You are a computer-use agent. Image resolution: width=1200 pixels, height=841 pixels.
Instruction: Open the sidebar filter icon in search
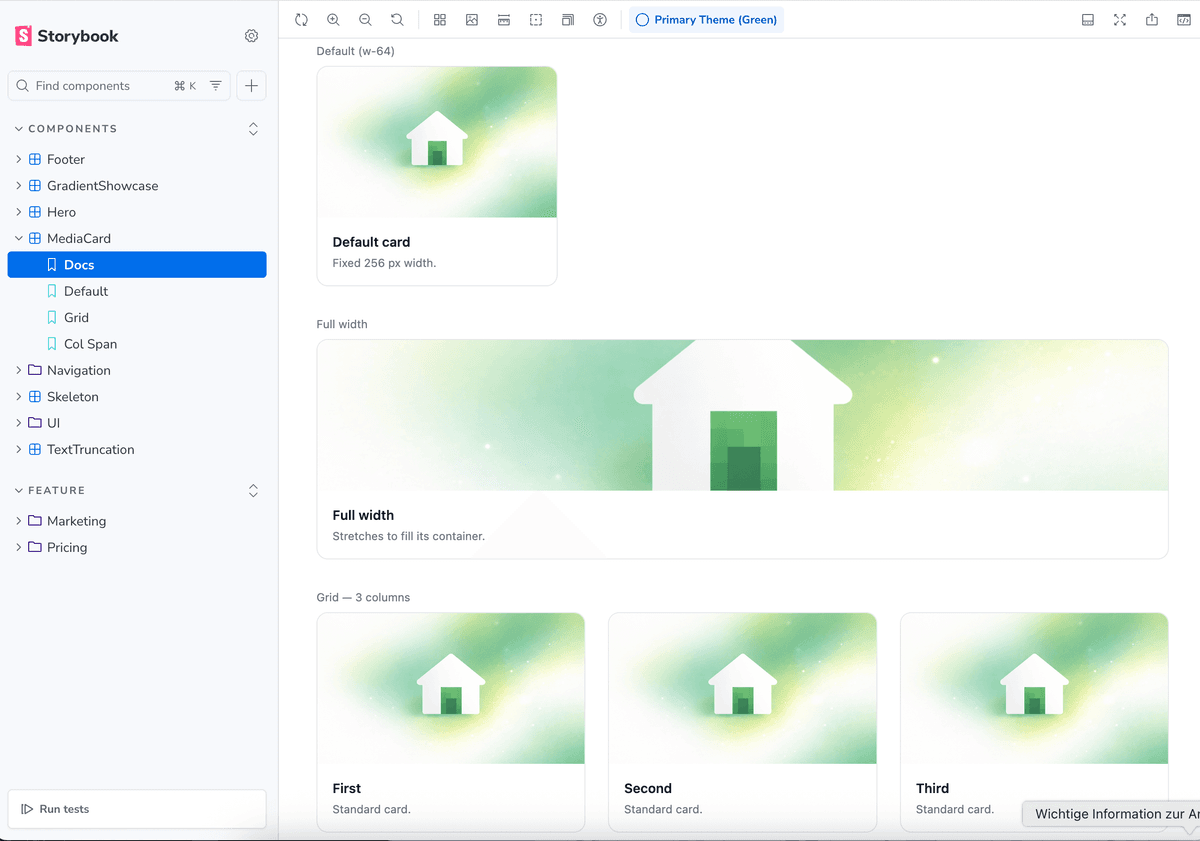tap(216, 86)
